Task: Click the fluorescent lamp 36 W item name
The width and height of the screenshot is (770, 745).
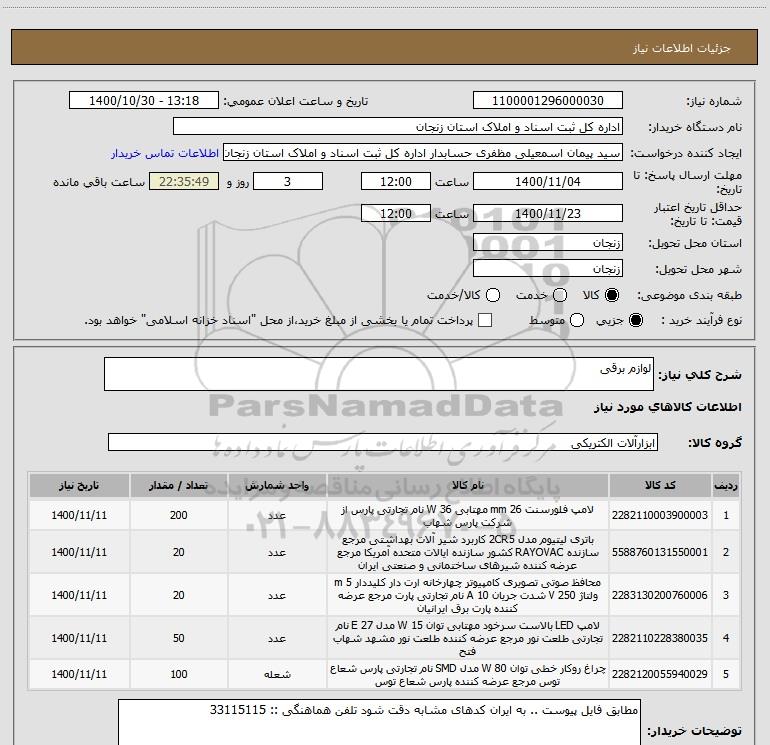Action: click(468, 516)
